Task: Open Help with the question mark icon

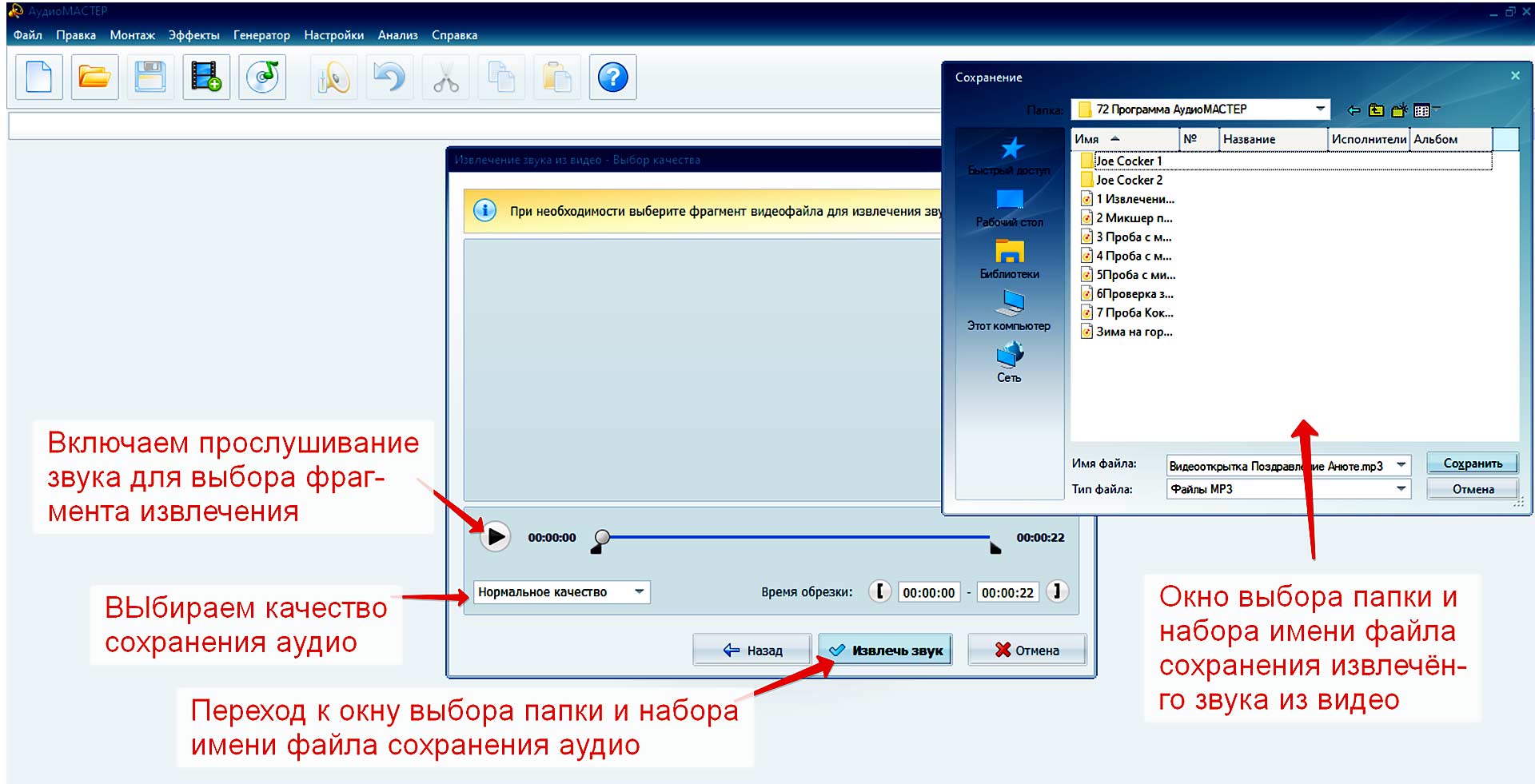Action: [613, 78]
